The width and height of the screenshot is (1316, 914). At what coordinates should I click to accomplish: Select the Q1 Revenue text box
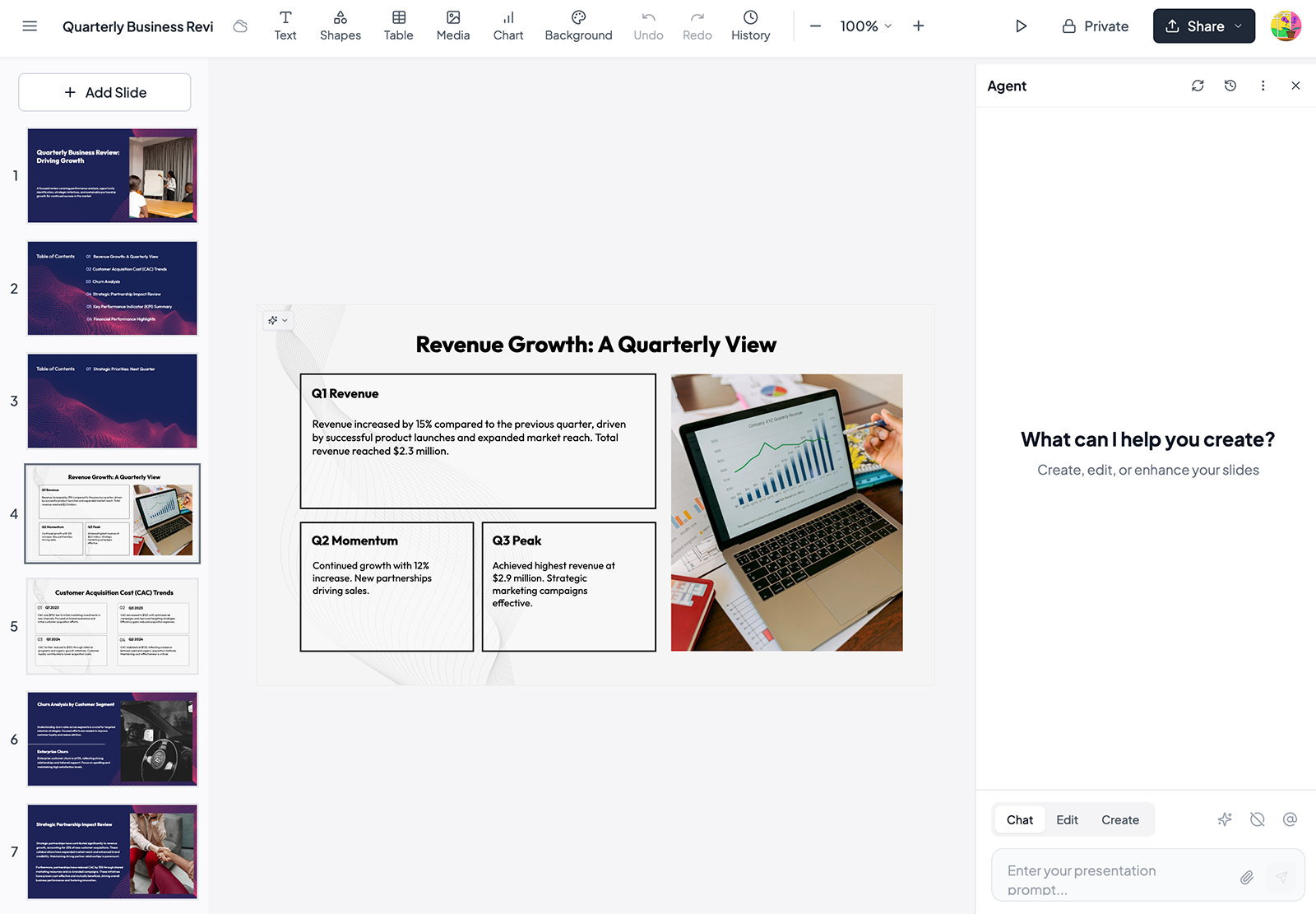(478, 441)
